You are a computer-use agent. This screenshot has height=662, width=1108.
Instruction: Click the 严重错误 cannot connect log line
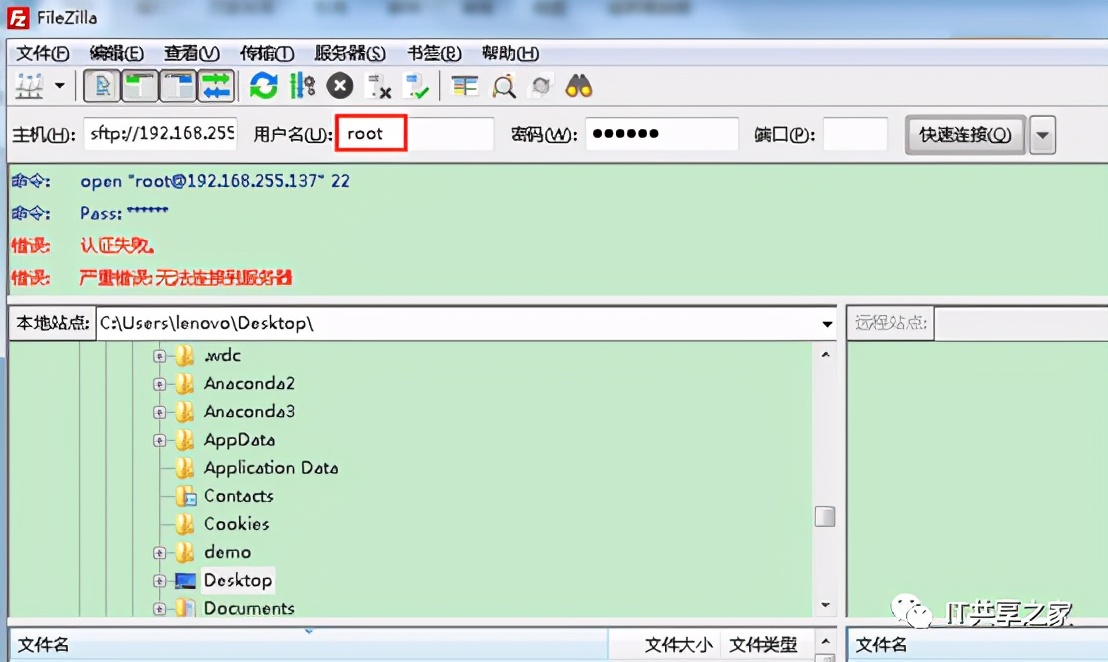tap(185, 278)
